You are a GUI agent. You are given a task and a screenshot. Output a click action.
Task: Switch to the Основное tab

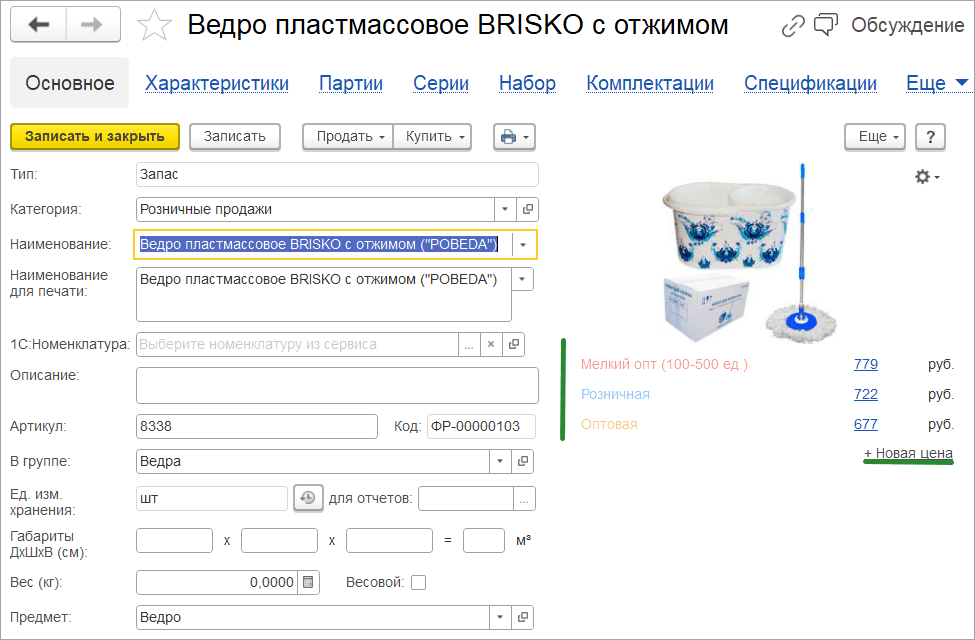[70, 83]
